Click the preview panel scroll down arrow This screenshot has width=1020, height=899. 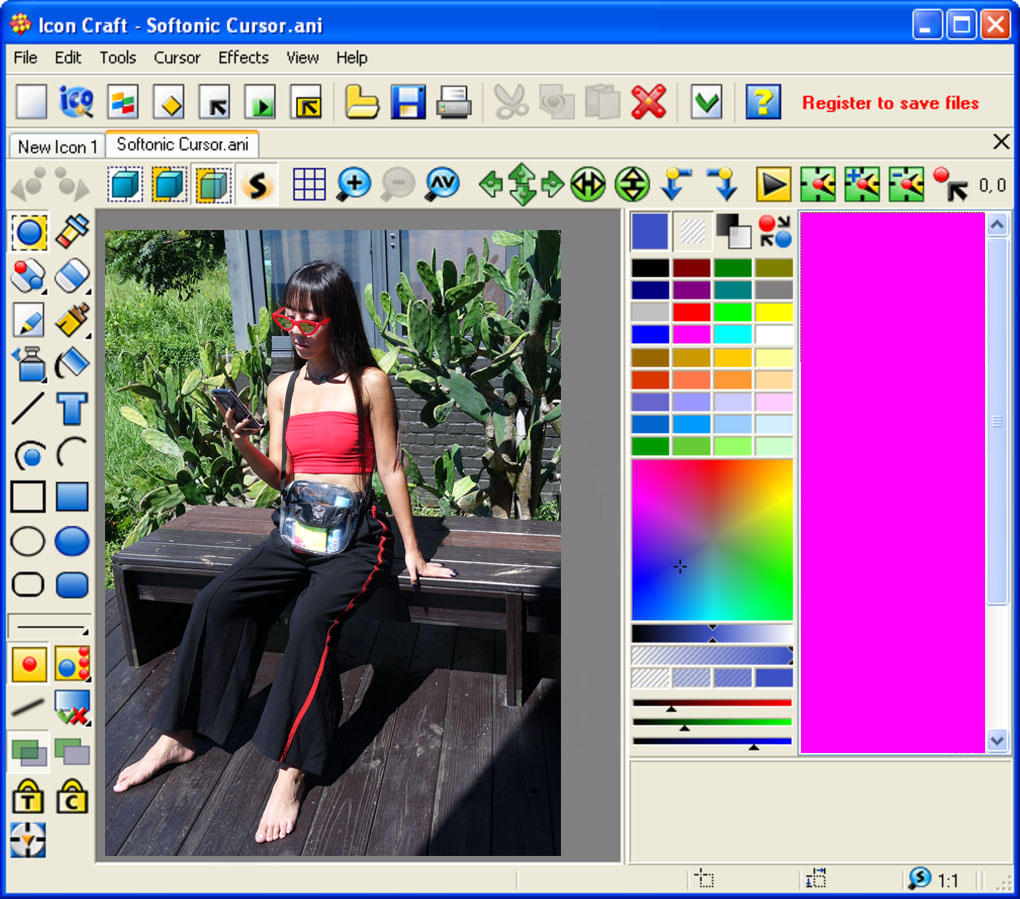pyautogui.click(x=997, y=740)
